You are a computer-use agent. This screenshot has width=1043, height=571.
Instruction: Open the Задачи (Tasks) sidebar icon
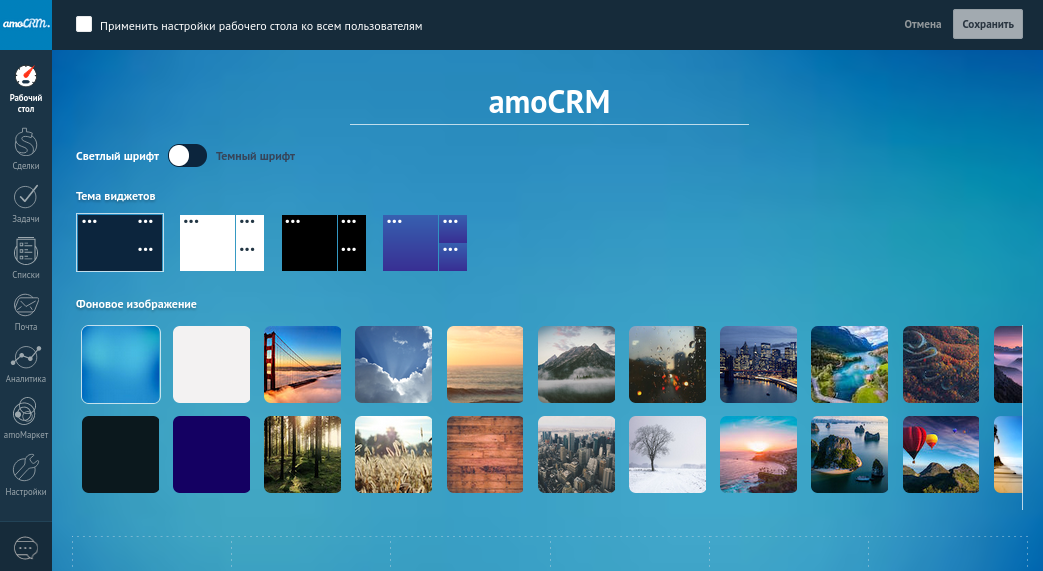(x=26, y=202)
